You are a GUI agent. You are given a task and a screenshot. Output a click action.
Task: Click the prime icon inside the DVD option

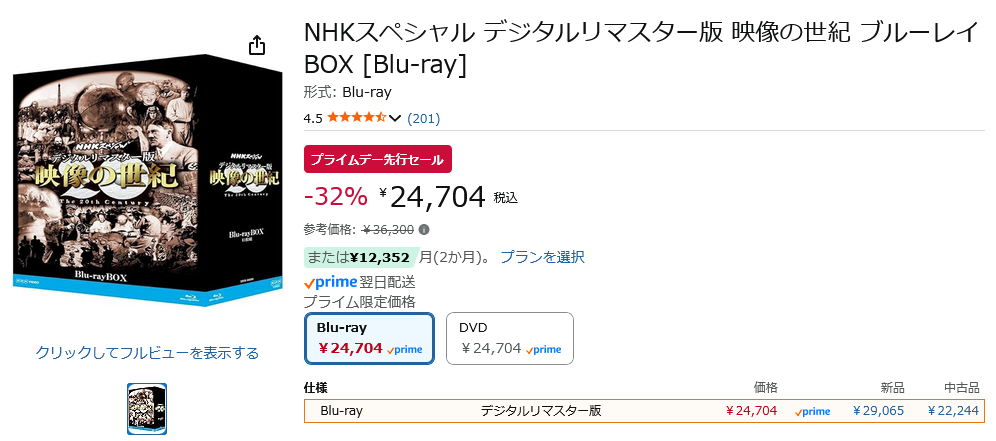[x=543, y=349]
